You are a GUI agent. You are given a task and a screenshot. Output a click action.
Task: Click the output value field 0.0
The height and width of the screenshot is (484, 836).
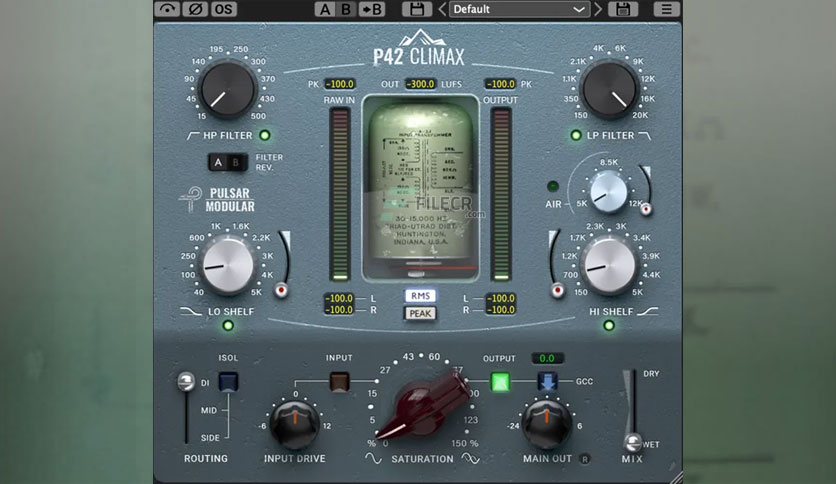coord(547,358)
